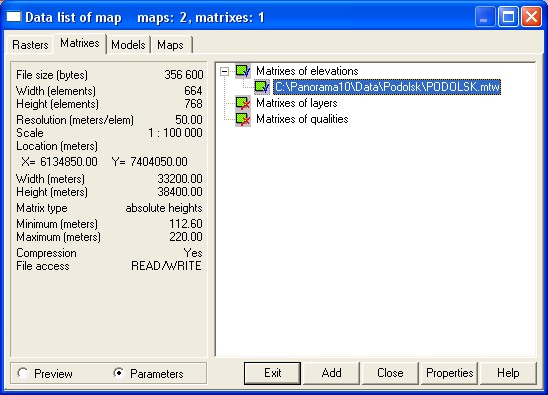Minimize the Data list of map window

pyautogui.click(x=485, y=17)
